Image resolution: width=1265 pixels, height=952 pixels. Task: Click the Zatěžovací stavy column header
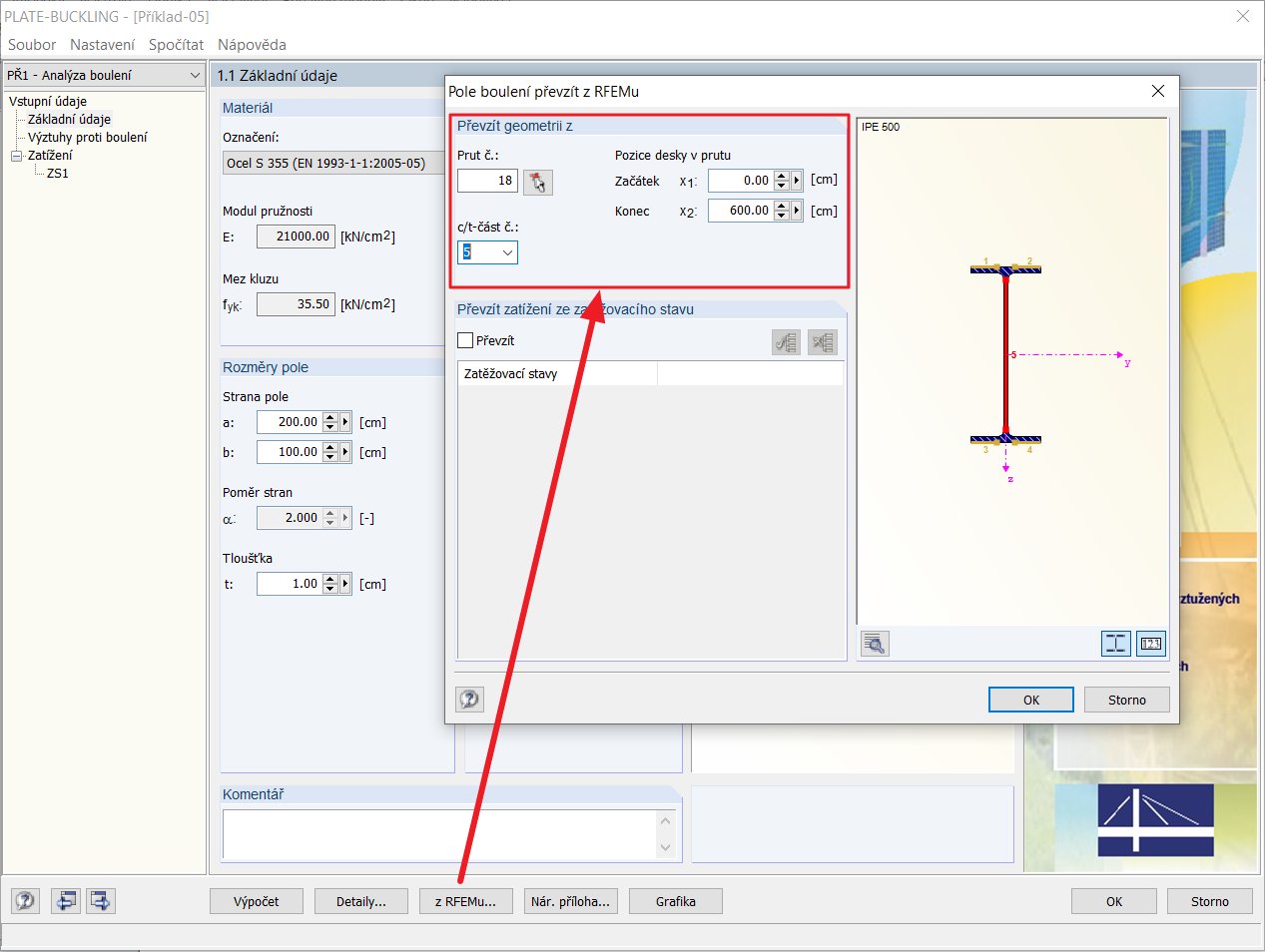(557, 373)
